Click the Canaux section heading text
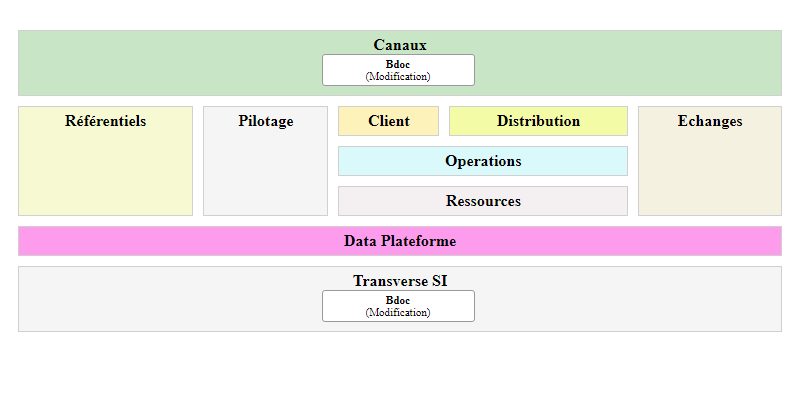This screenshot has width=800, height=400. pos(400,44)
